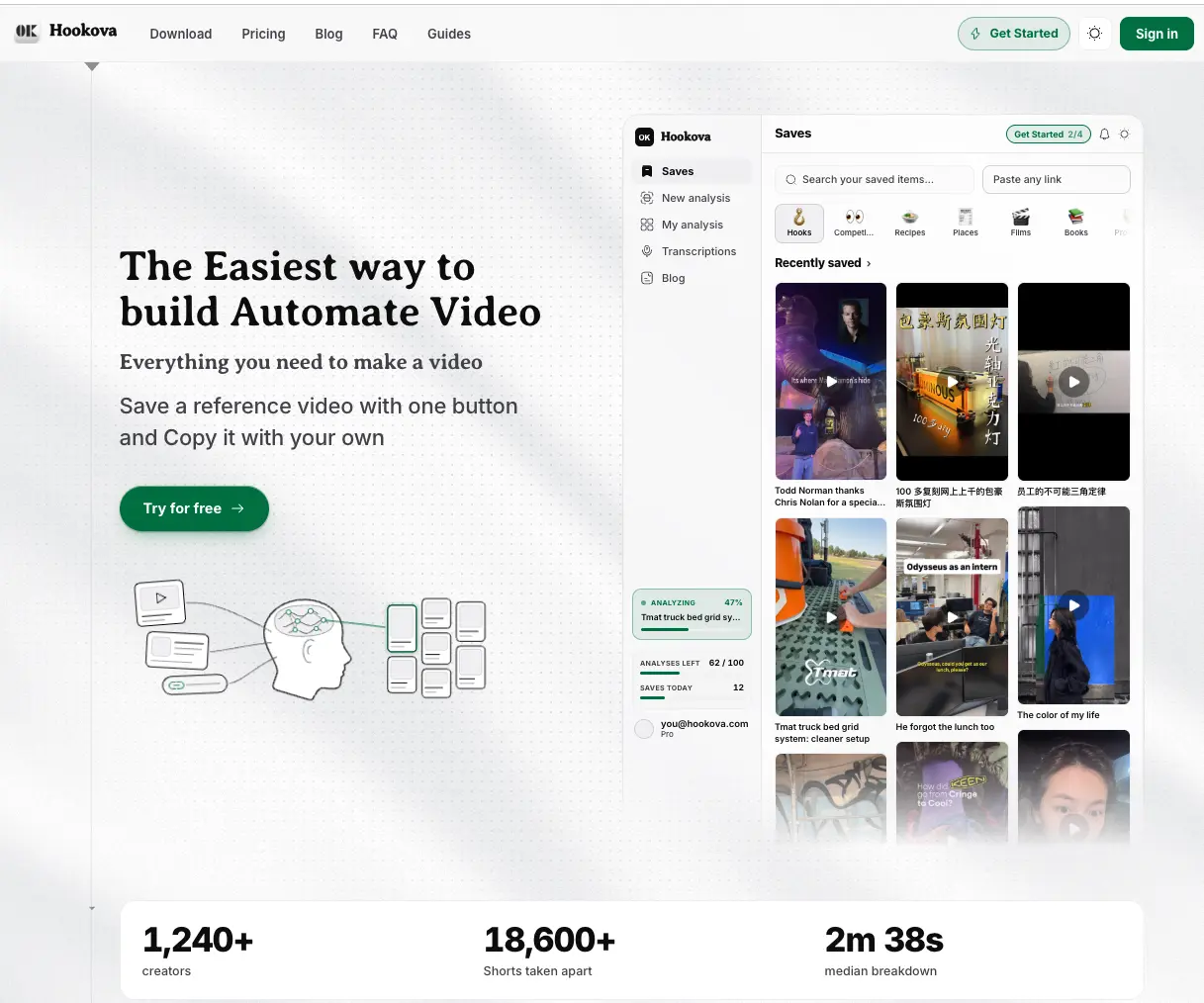Viewport: 1204px width, 1003px height.
Task: Click the Search your saved items field
Action: (875, 179)
